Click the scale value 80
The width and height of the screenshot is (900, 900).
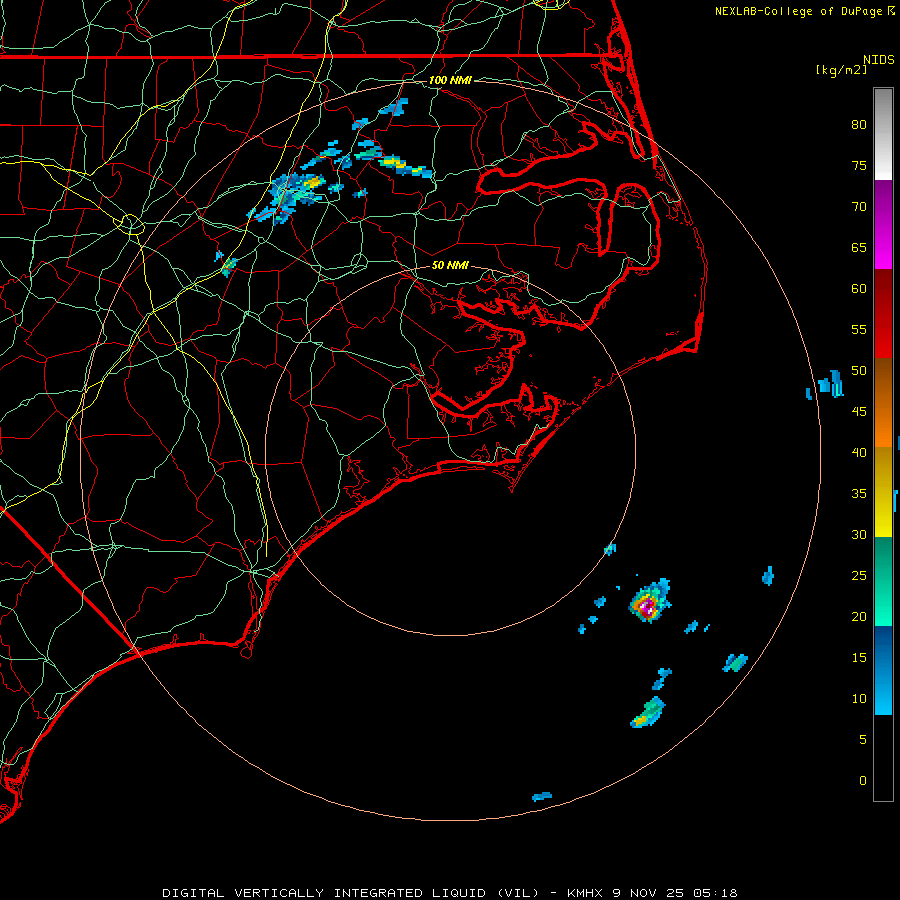point(859,125)
